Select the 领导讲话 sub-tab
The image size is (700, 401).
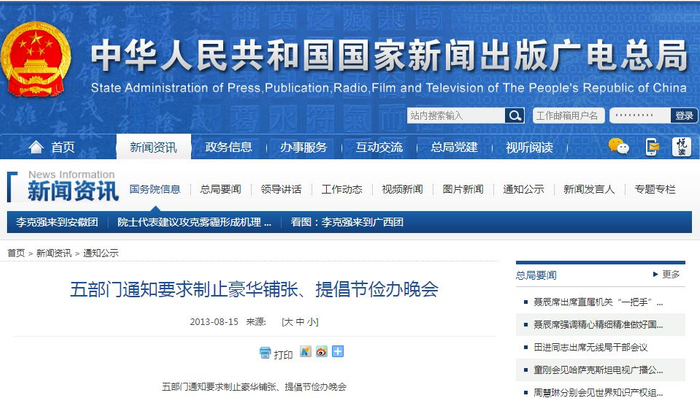(x=281, y=189)
